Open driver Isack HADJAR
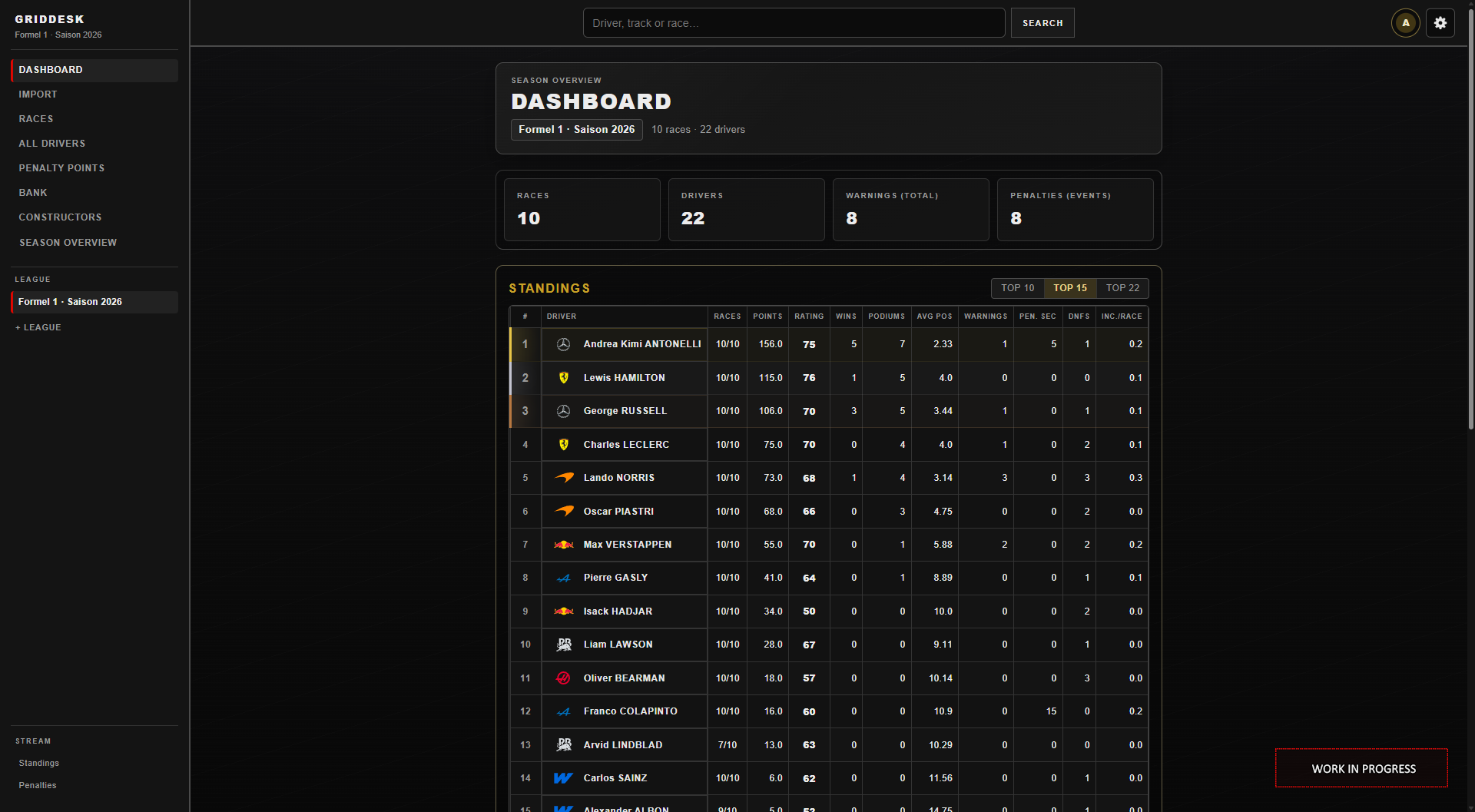Image resolution: width=1475 pixels, height=812 pixels. tap(618, 611)
